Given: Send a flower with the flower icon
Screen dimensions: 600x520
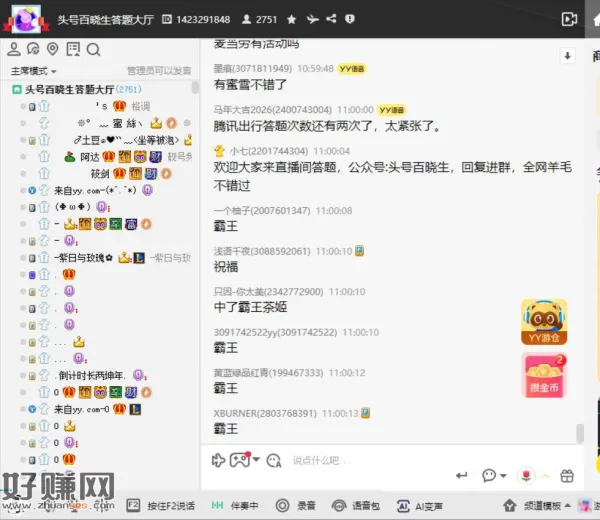Looking at the screenshot, I should [x=527, y=476].
